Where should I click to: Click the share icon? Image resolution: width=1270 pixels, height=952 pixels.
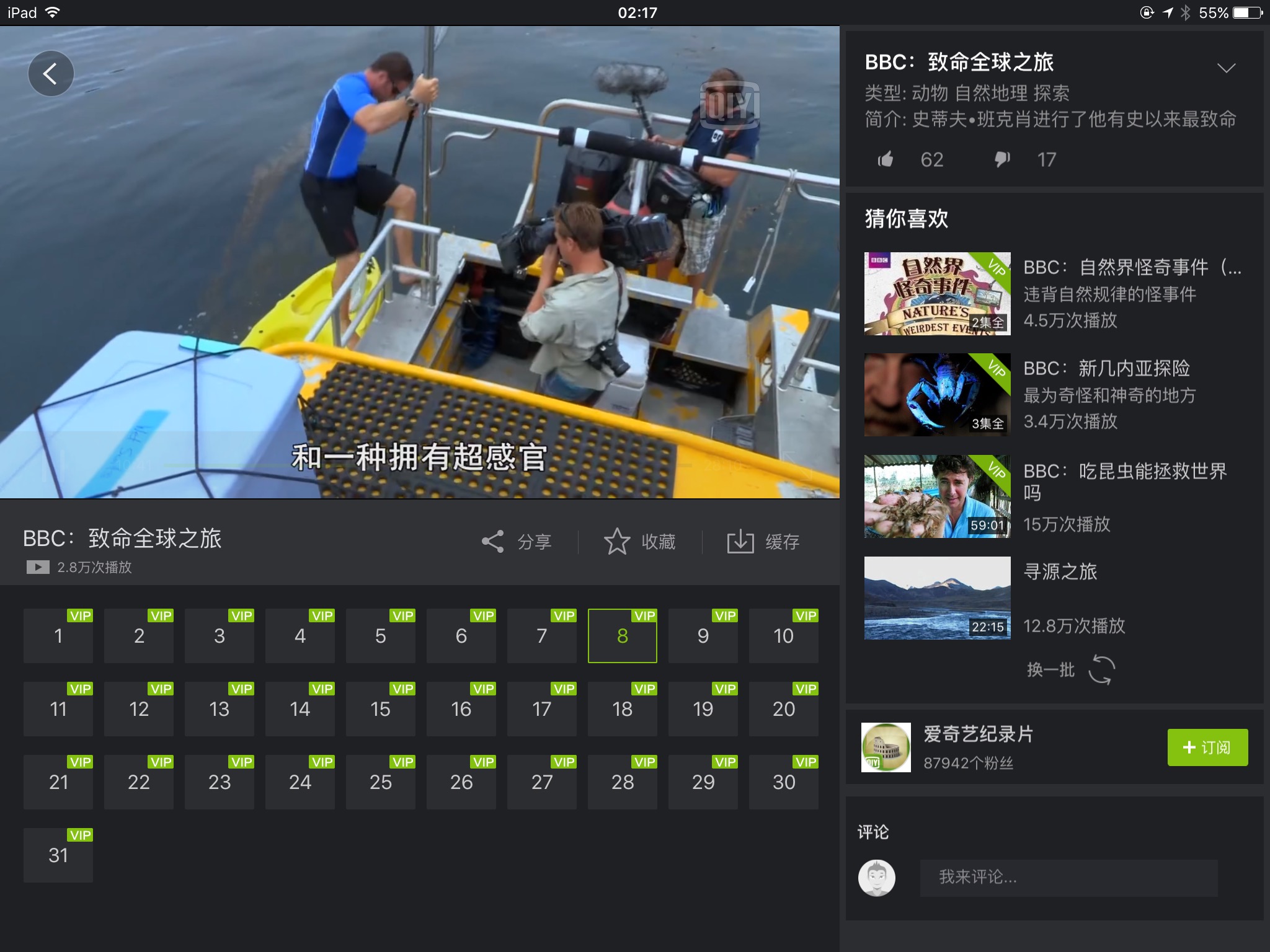(493, 542)
